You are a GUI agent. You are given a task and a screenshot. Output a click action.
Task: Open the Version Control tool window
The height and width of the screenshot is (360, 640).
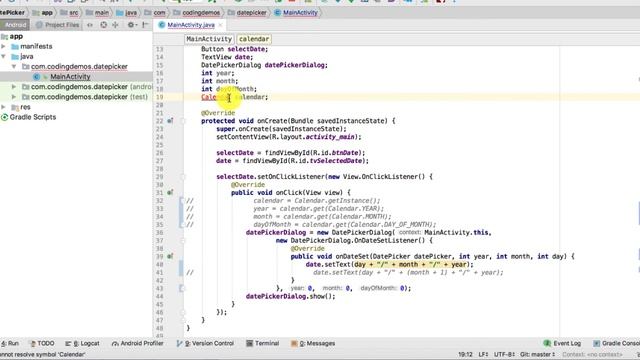coord(205,343)
